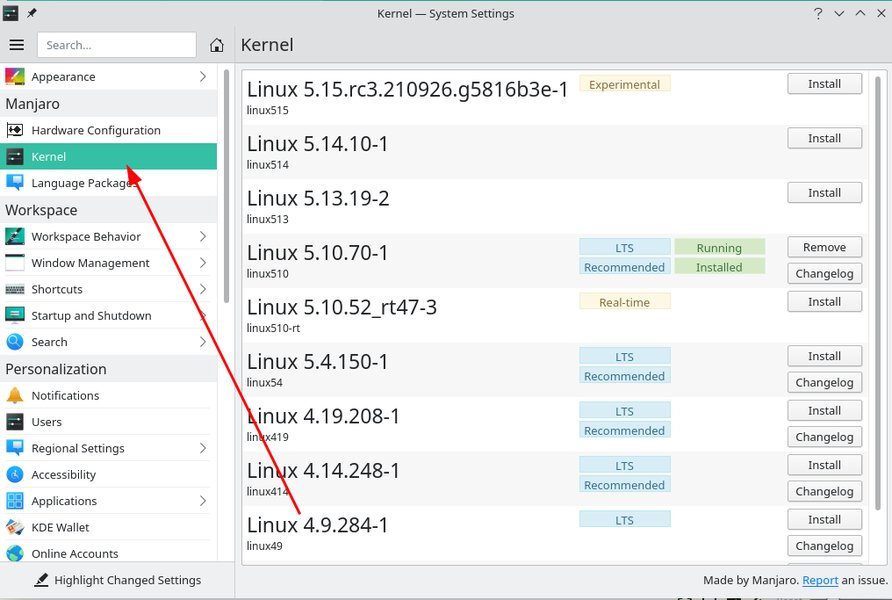
Task: Expand the Workspace Behavior chevron
Action: pyautogui.click(x=203, y=236)
